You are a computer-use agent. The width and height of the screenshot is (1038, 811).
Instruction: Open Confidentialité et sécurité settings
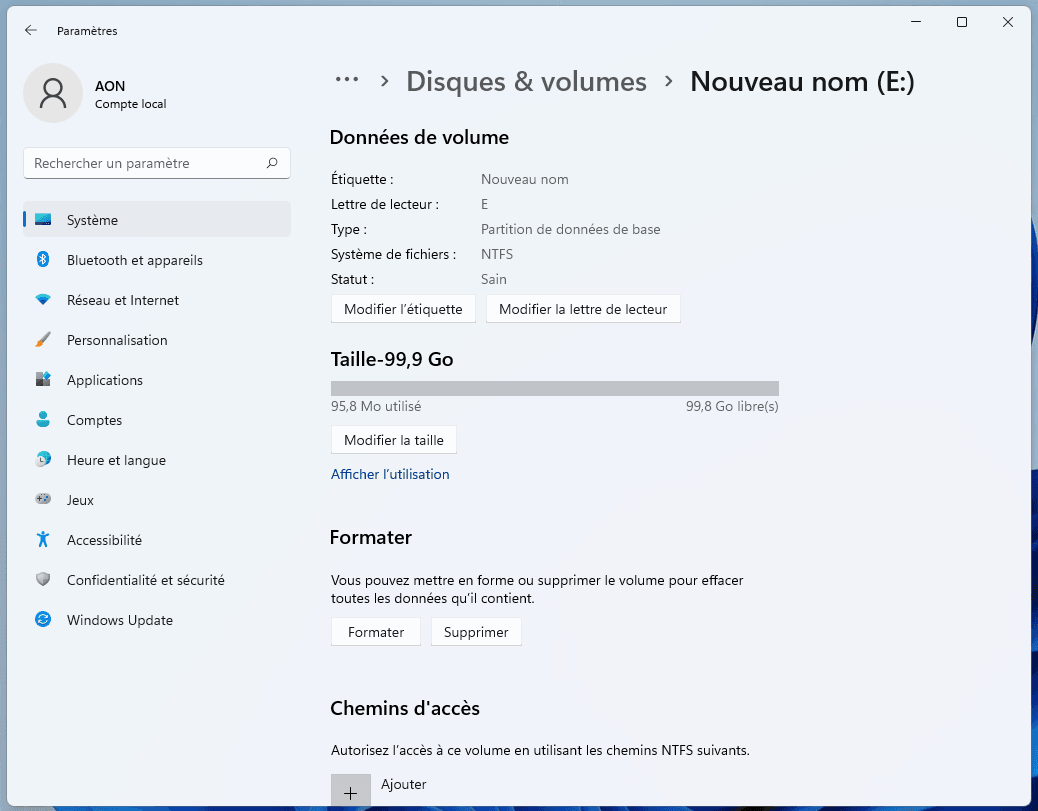[x=157, y=579]
